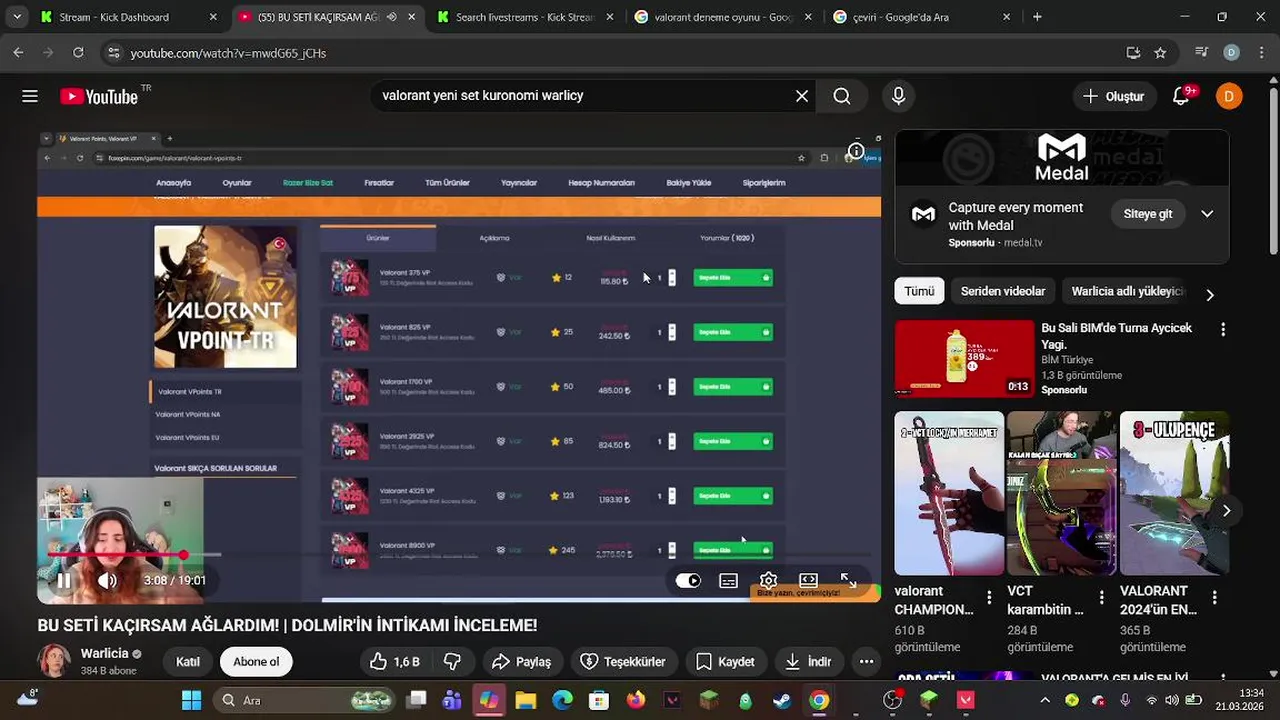
Task: Show the video info card icon
Action: (x=856, y=152)
